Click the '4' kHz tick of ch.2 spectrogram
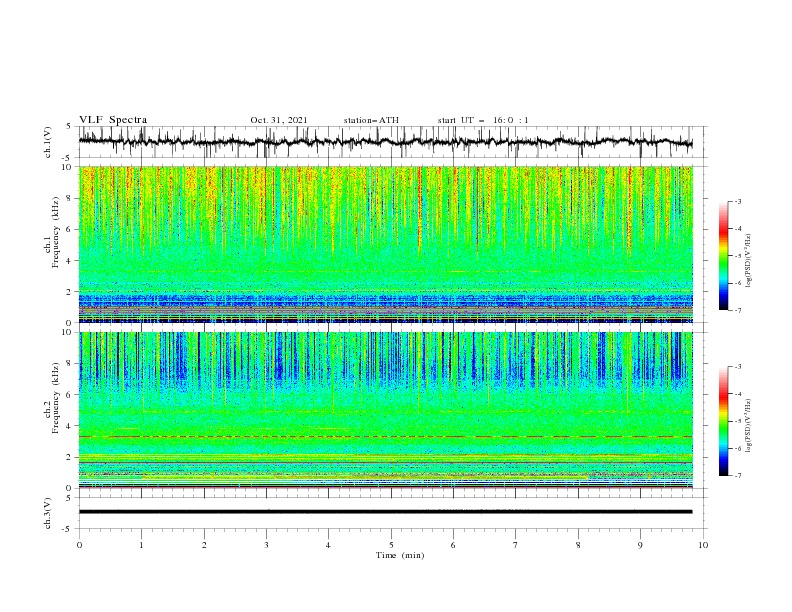Image resolution: width=792 pixels, height=612 pixels. tap(70, 426)
